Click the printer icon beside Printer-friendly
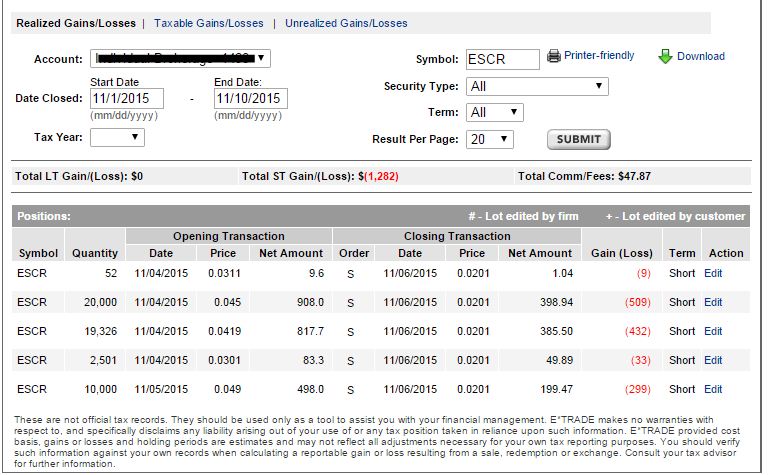This screenshot has height=475, width=771. [x=554, y=56]
